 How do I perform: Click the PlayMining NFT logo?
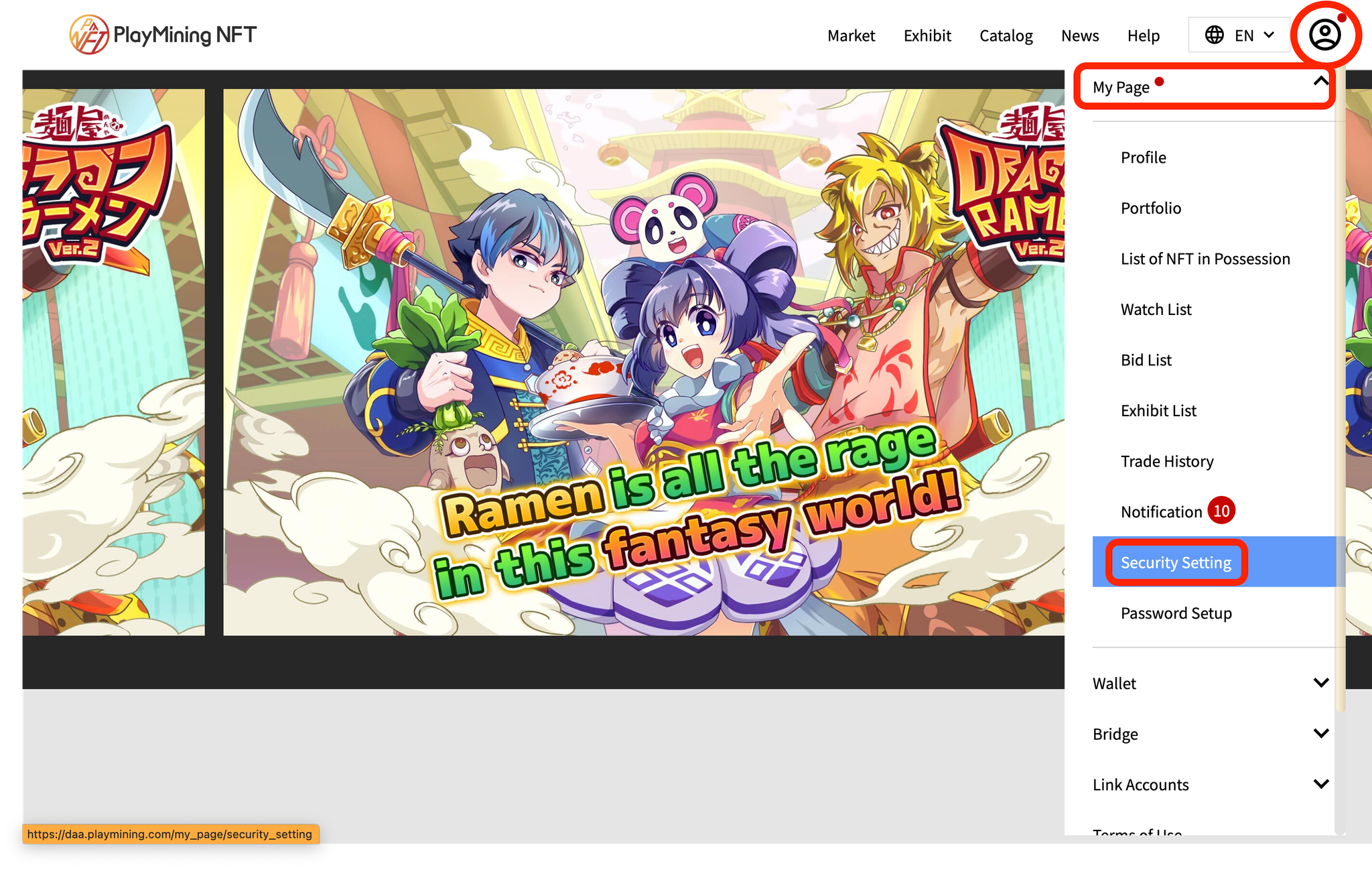(163, 35)
